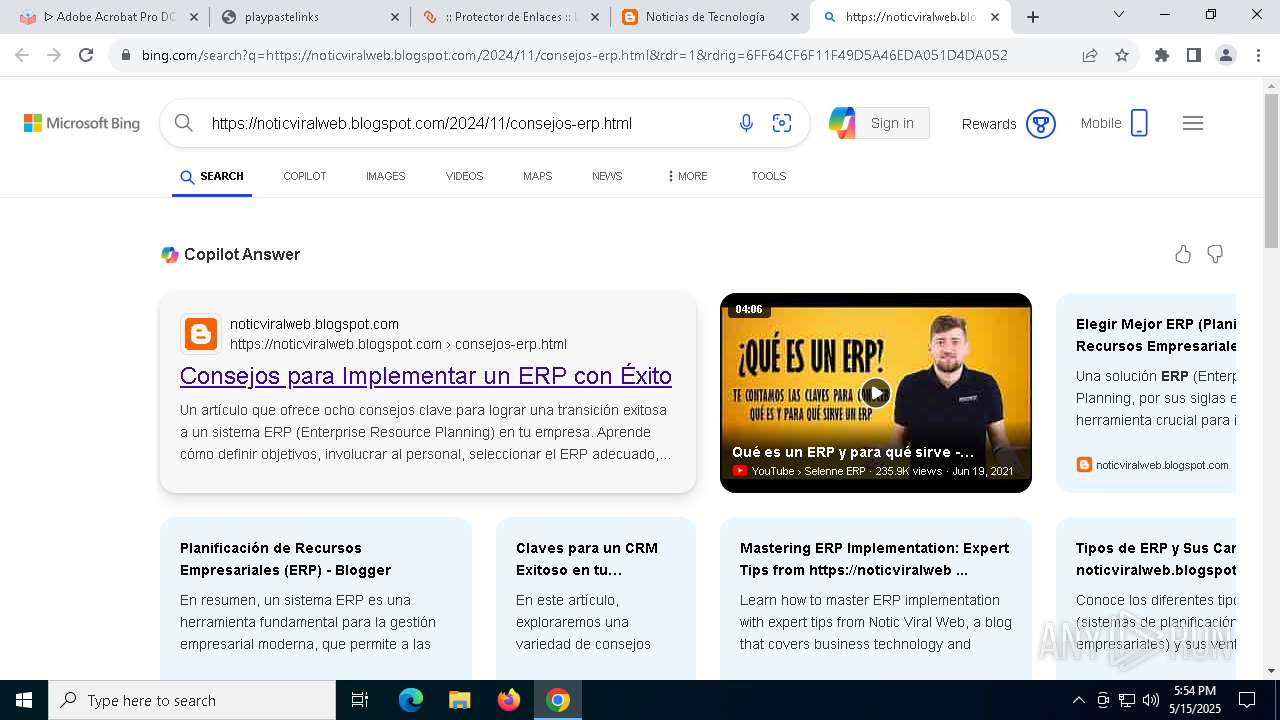Open Bing hamburger settings menu
1280x720 pixels.
point(1192,123)
